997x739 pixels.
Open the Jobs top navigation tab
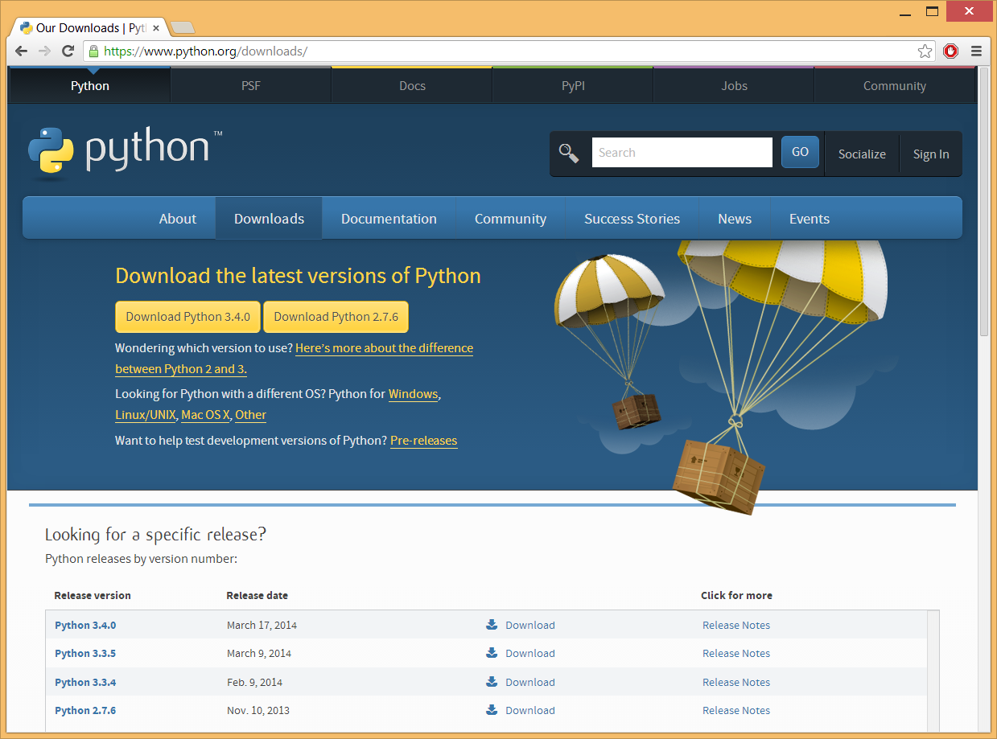point(734,86)
